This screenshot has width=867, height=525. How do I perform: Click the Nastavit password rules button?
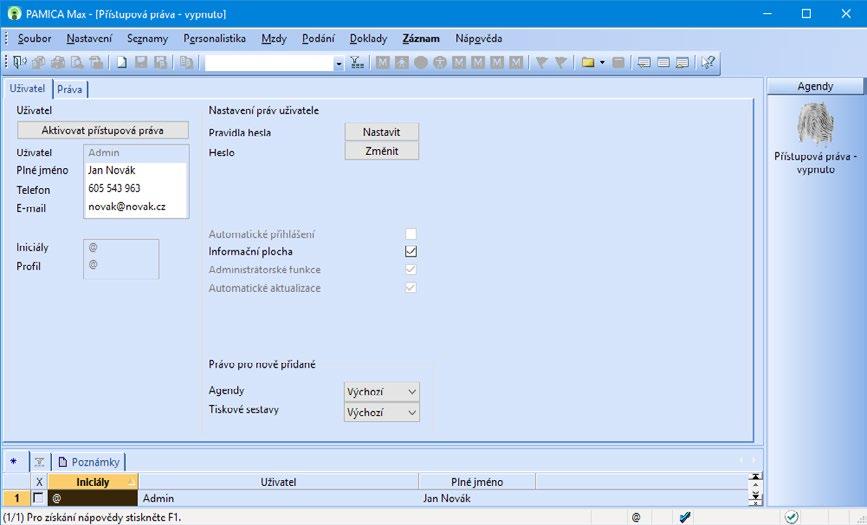coord(382,132)
